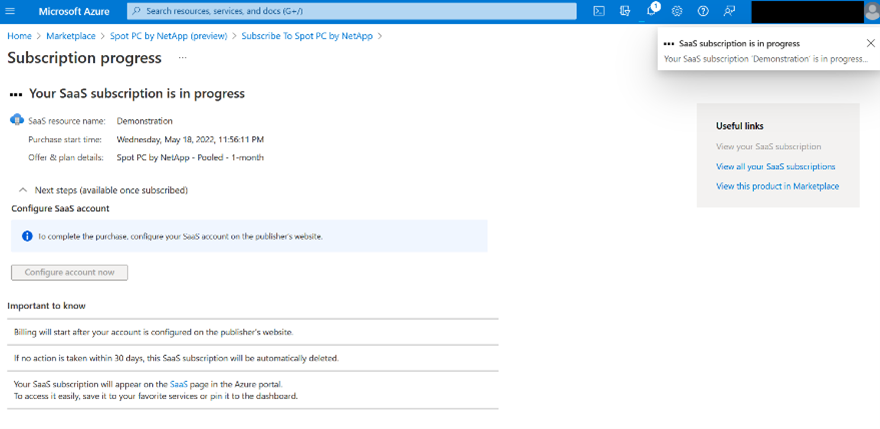This screenshot has height=429, width=880.
Task: Go to Marketplace breadcrumb
Action: [x=71, y=36]
